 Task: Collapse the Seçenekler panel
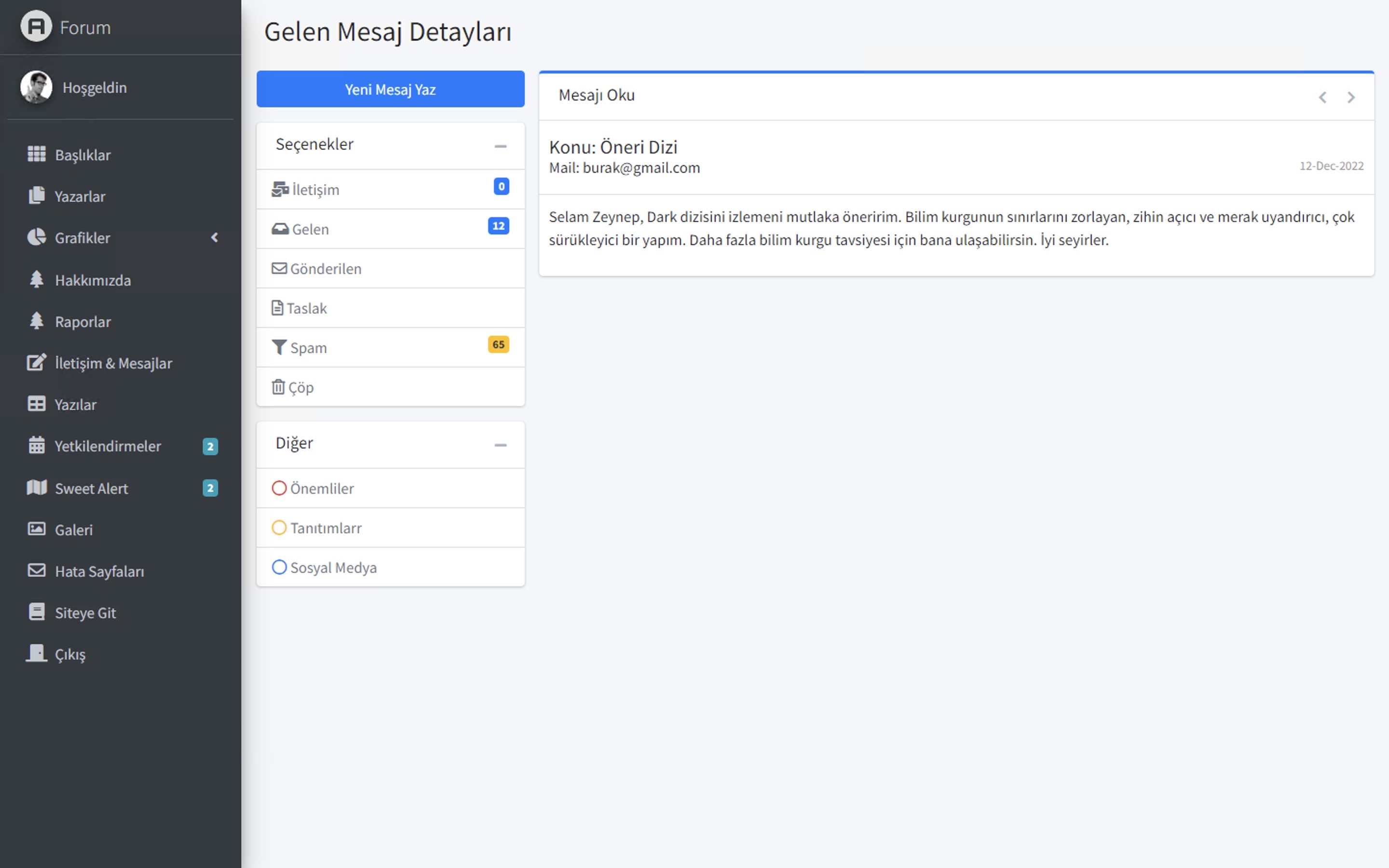point(501,146)
